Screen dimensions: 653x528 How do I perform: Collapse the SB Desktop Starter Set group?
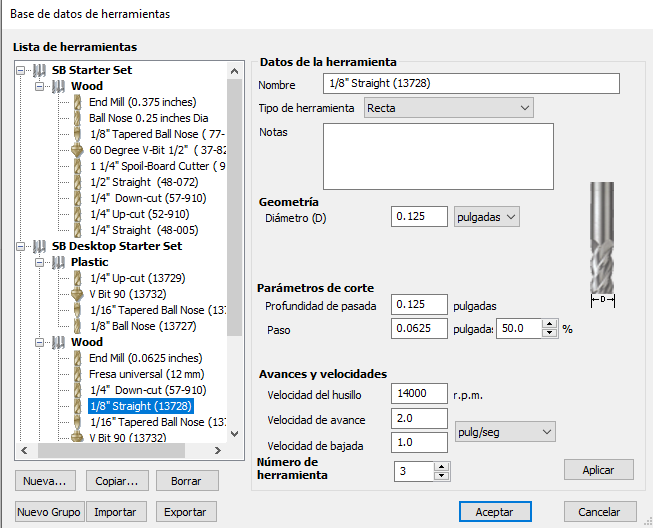click(x=20, y=247)
